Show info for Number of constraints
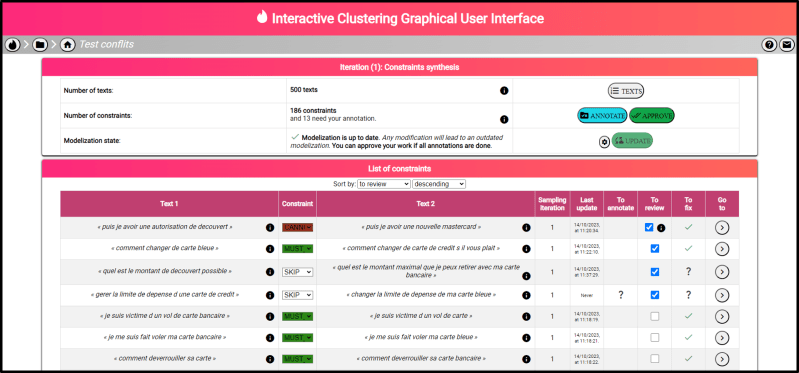 [504, 119]
